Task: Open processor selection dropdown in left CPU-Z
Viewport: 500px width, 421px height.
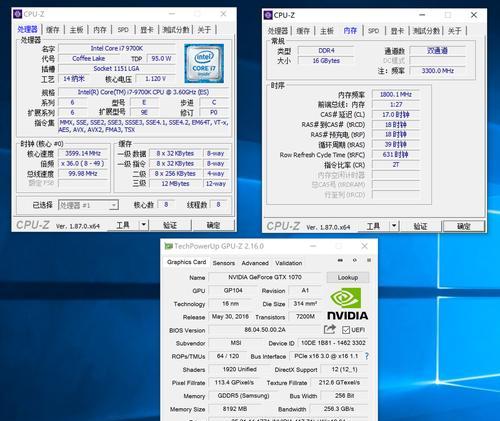Action: pyautogui.click(x=113, y=205)
